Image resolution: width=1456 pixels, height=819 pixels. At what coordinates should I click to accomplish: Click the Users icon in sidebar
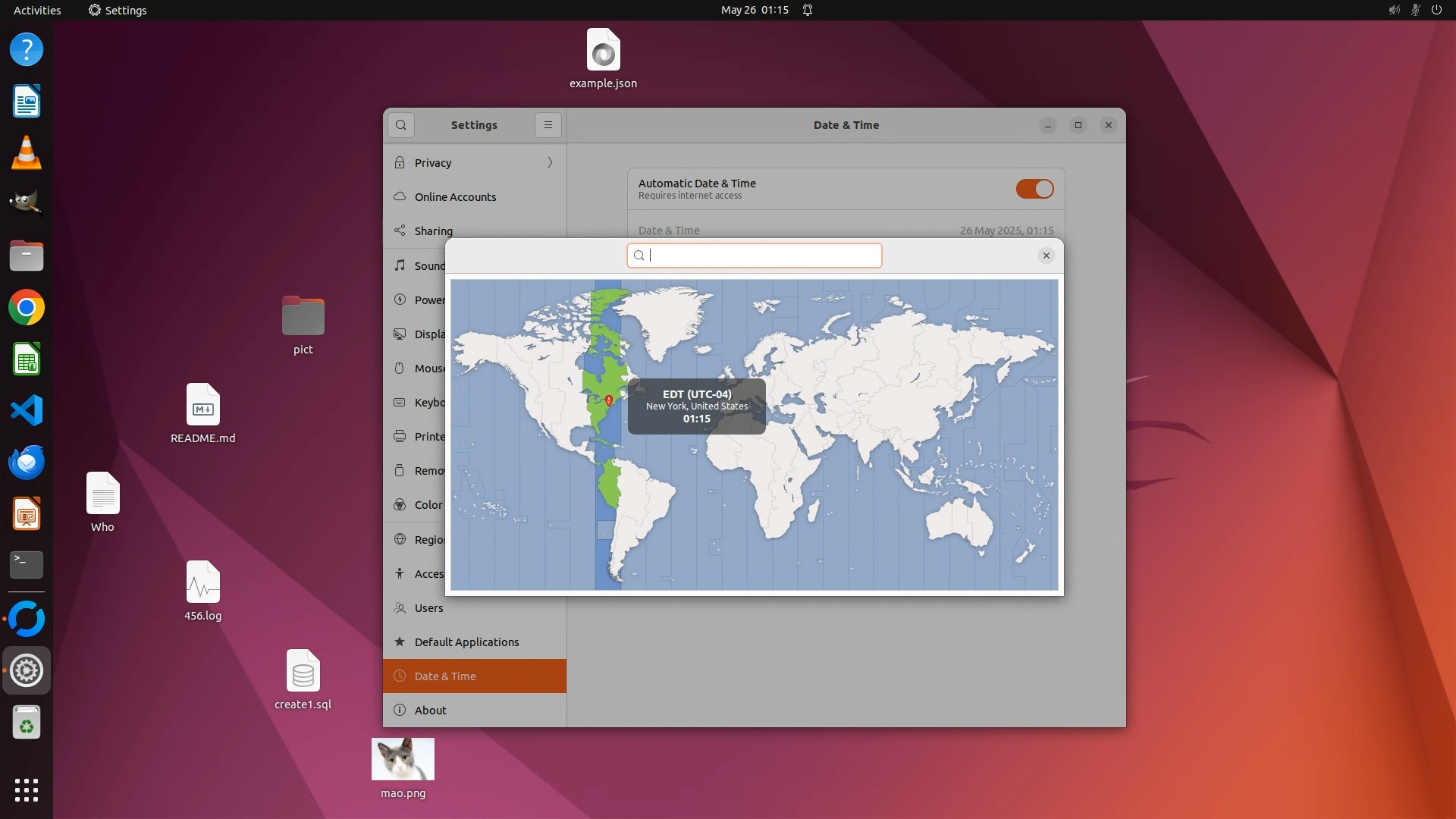(400, 608)
